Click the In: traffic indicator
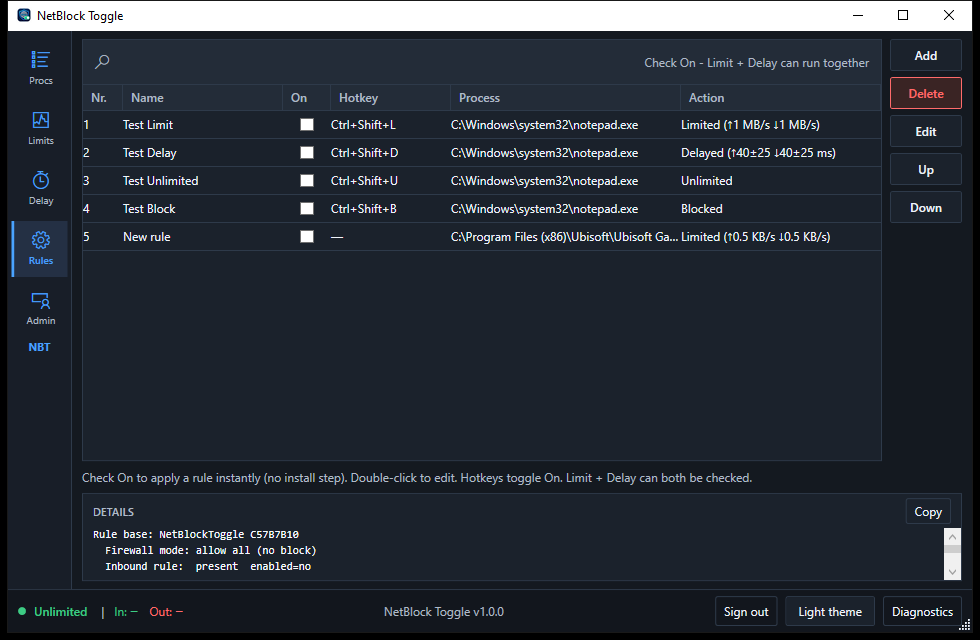This screenshot has height=640, width=980. click(126, 611)
